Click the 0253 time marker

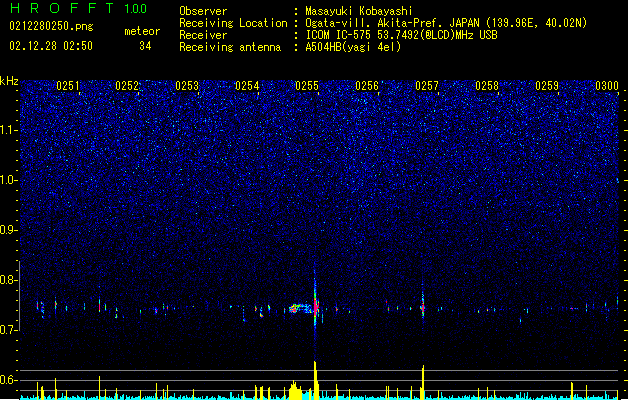tap(187, 86)
